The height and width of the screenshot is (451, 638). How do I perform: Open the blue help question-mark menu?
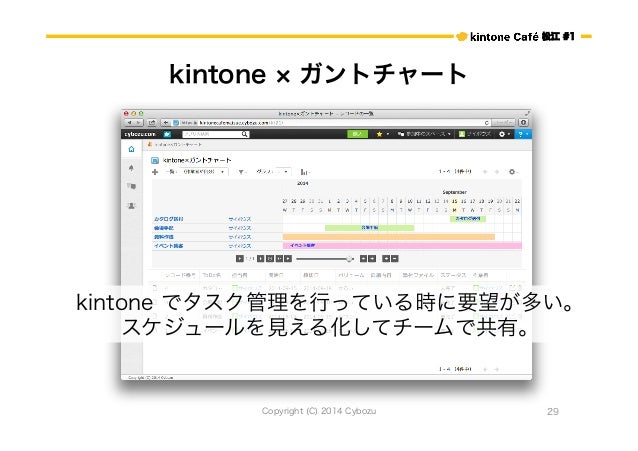(523, 134)
